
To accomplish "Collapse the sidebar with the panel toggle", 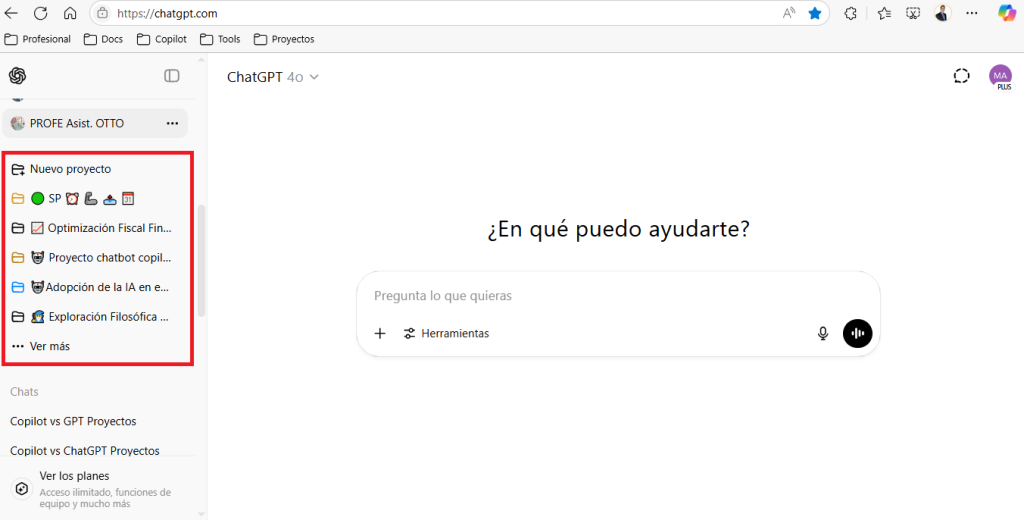I will 172,76.
